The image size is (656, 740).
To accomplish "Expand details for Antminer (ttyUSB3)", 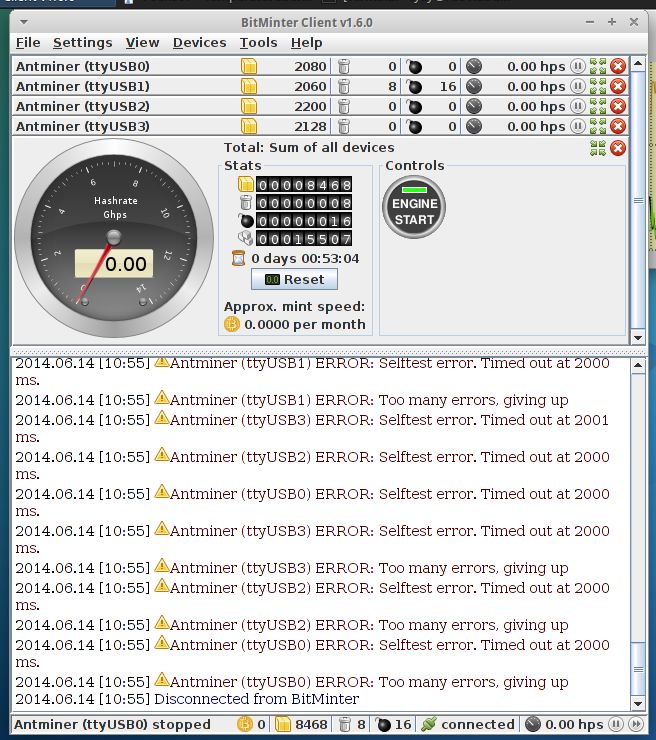I will click(x=598, y=126).
